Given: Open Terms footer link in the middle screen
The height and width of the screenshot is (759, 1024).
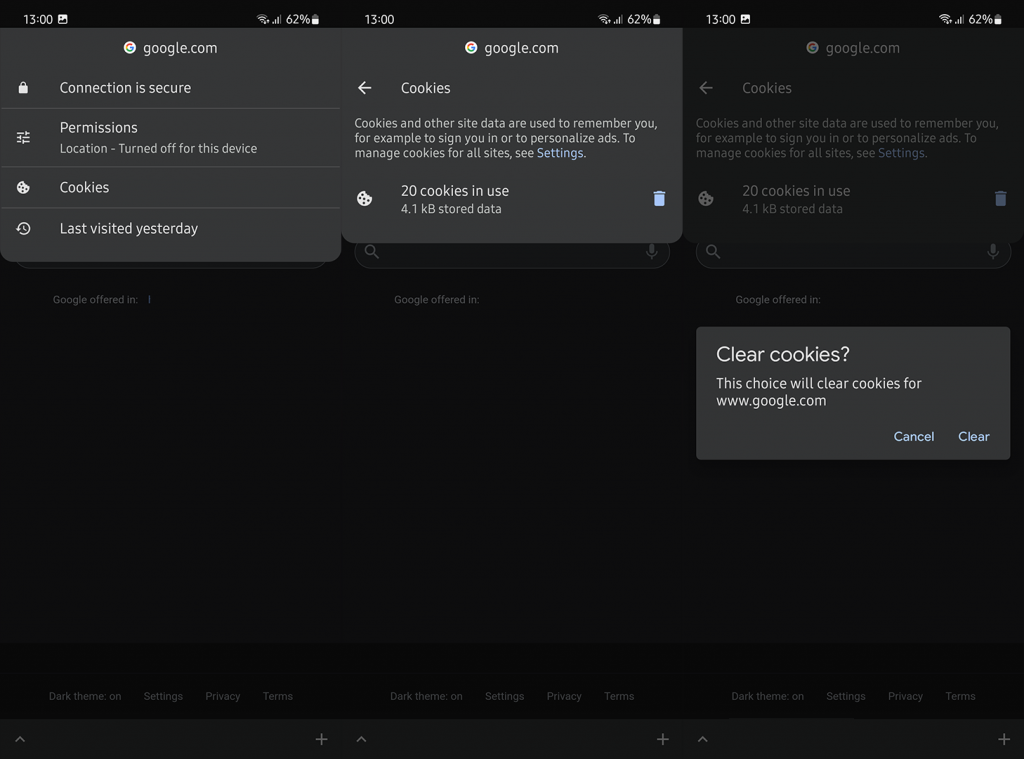Looking at the screenshot, I should click(619, 696).
